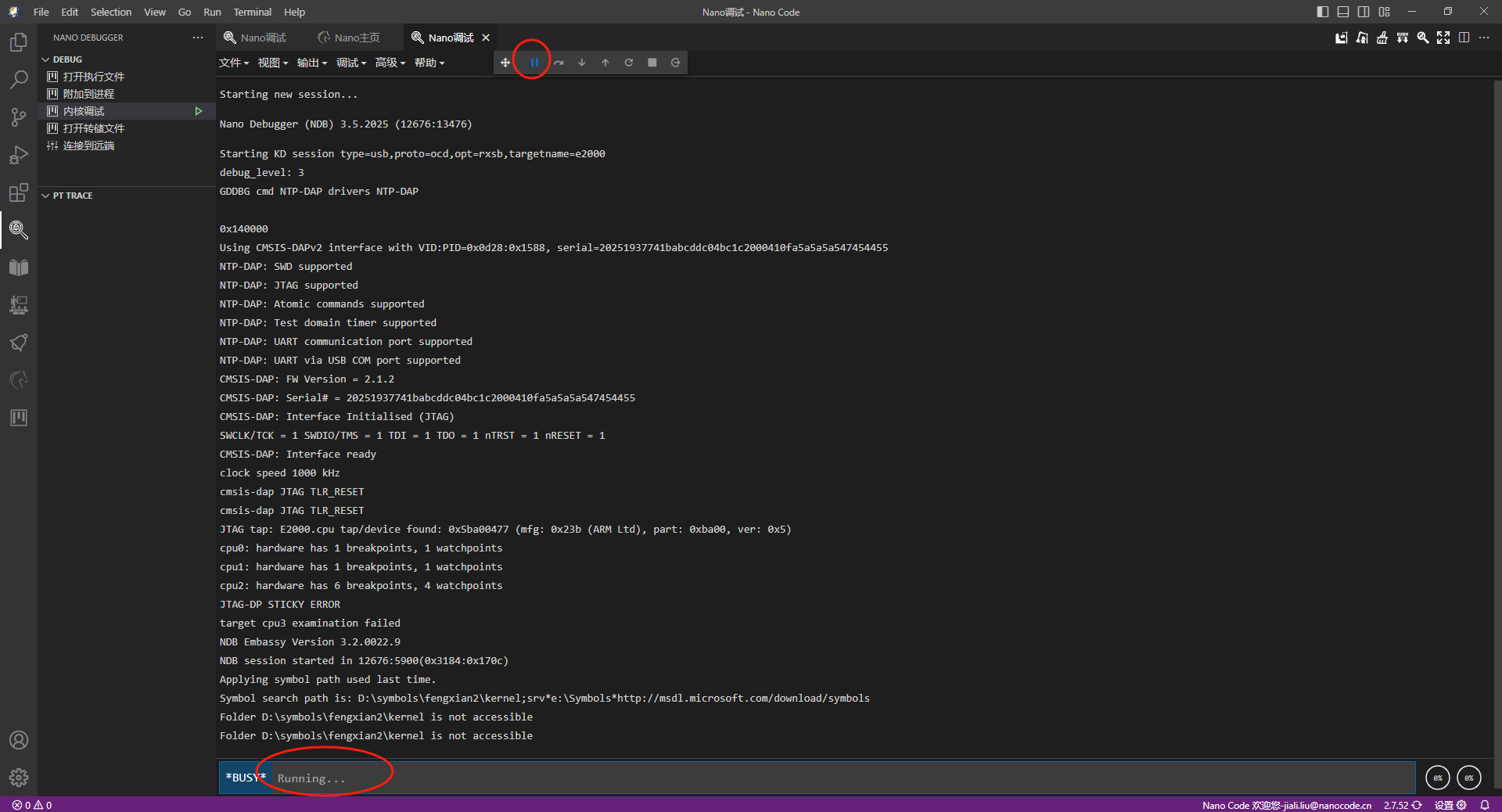The width and height of the screenshot is (1502, 812).
Task: Toggle full screen expand arrows icon
Action: click(1443, 38)
